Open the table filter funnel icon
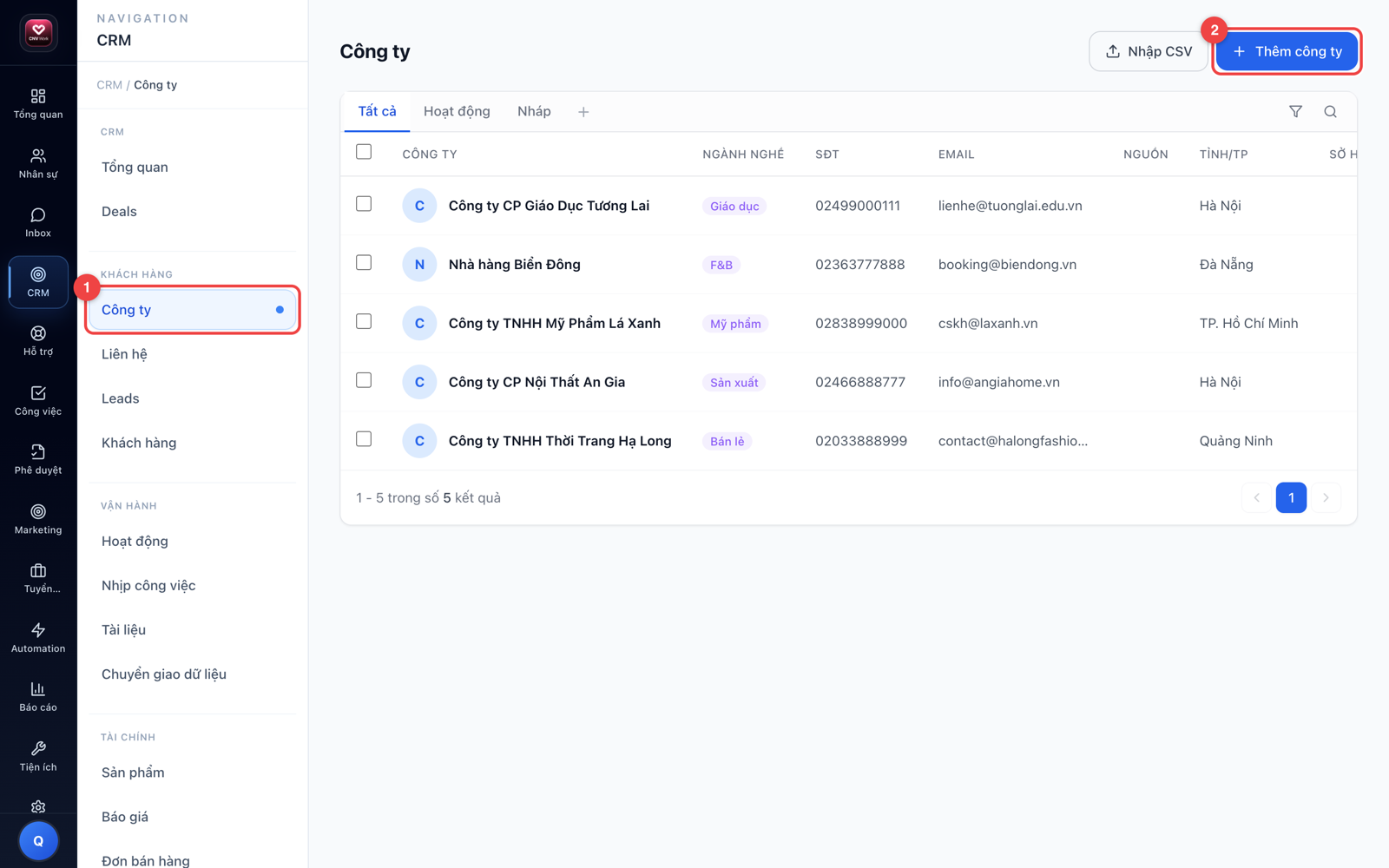 click(x=1295, y=111)
